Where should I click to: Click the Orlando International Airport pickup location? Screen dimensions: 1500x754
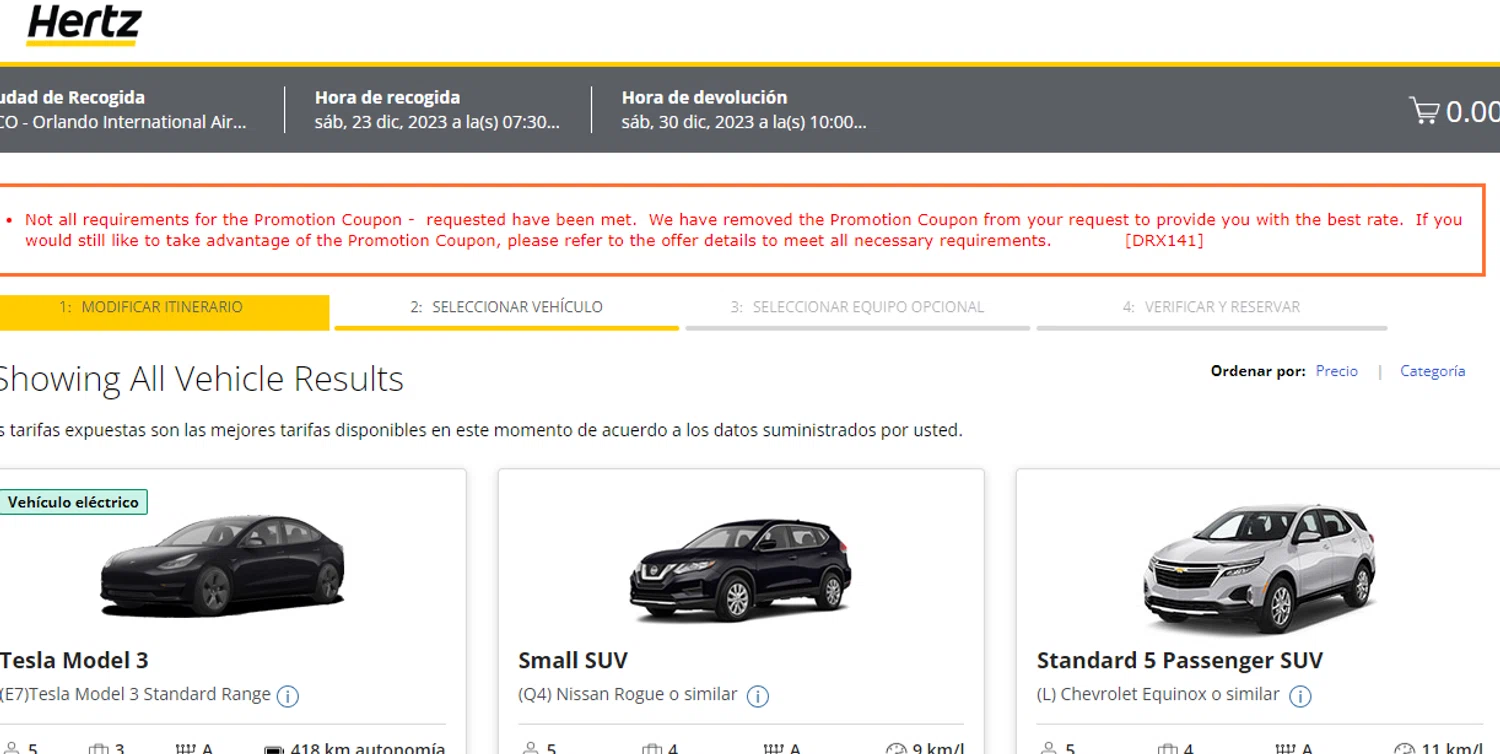pyautogui.click(x=123, y=122)
